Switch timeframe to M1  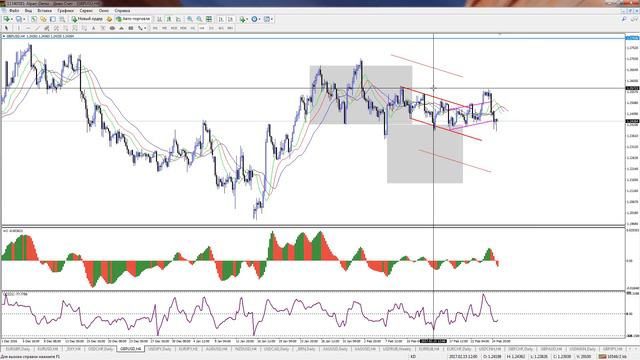click(155, 28)
